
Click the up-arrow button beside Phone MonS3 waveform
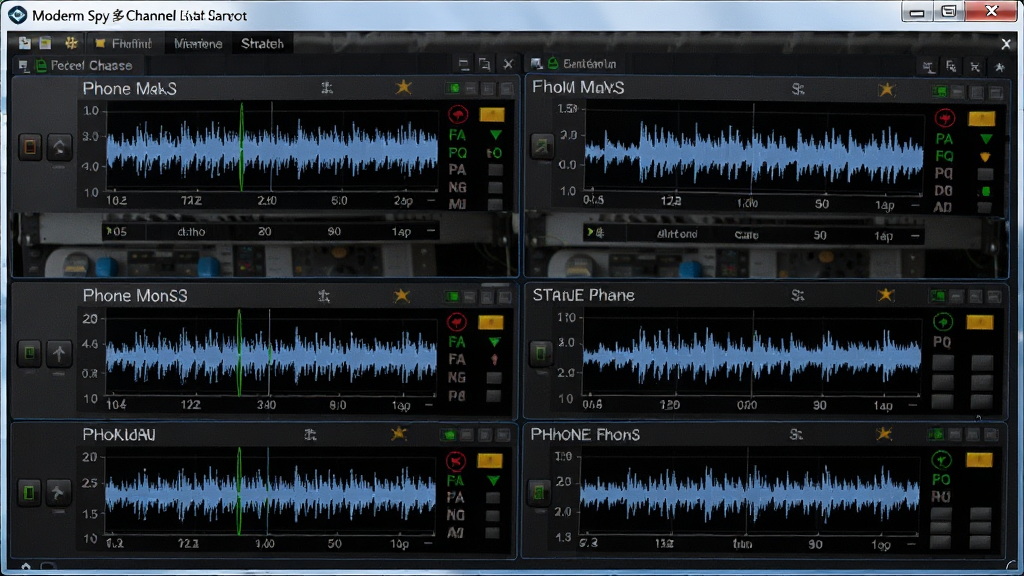[59, 353]
